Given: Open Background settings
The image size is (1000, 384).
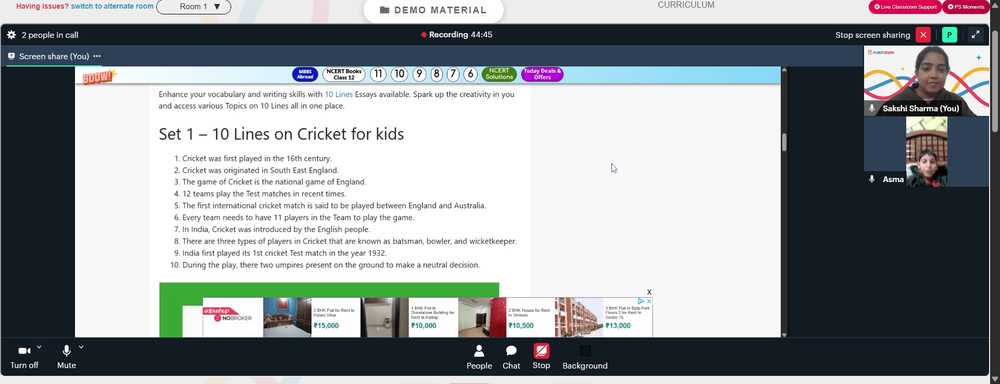Looking at the screenshot, I should [585, 357].
